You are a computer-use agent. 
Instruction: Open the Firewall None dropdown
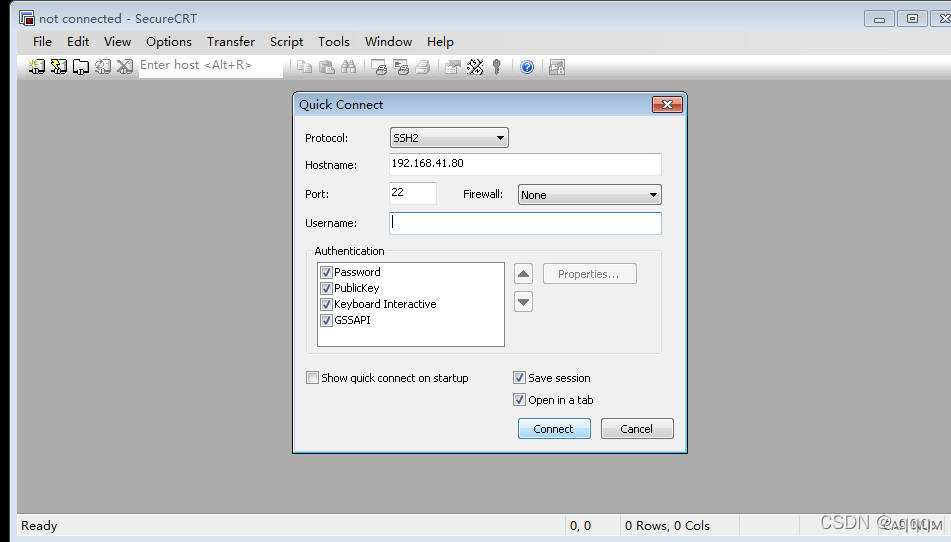click(x=590, y=195)
